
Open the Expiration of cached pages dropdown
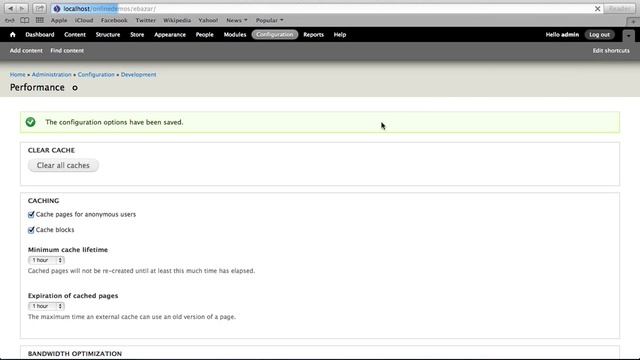click(46, 306)
